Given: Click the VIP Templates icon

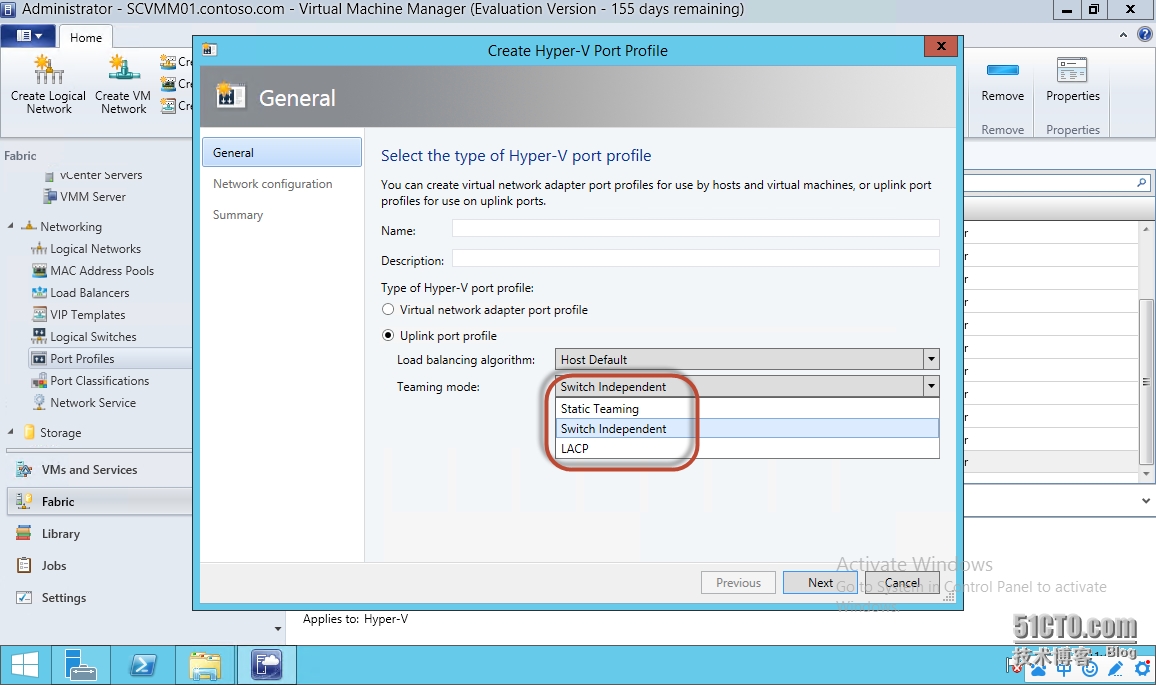Looking at the screenshot, I should tap(40, 314).
